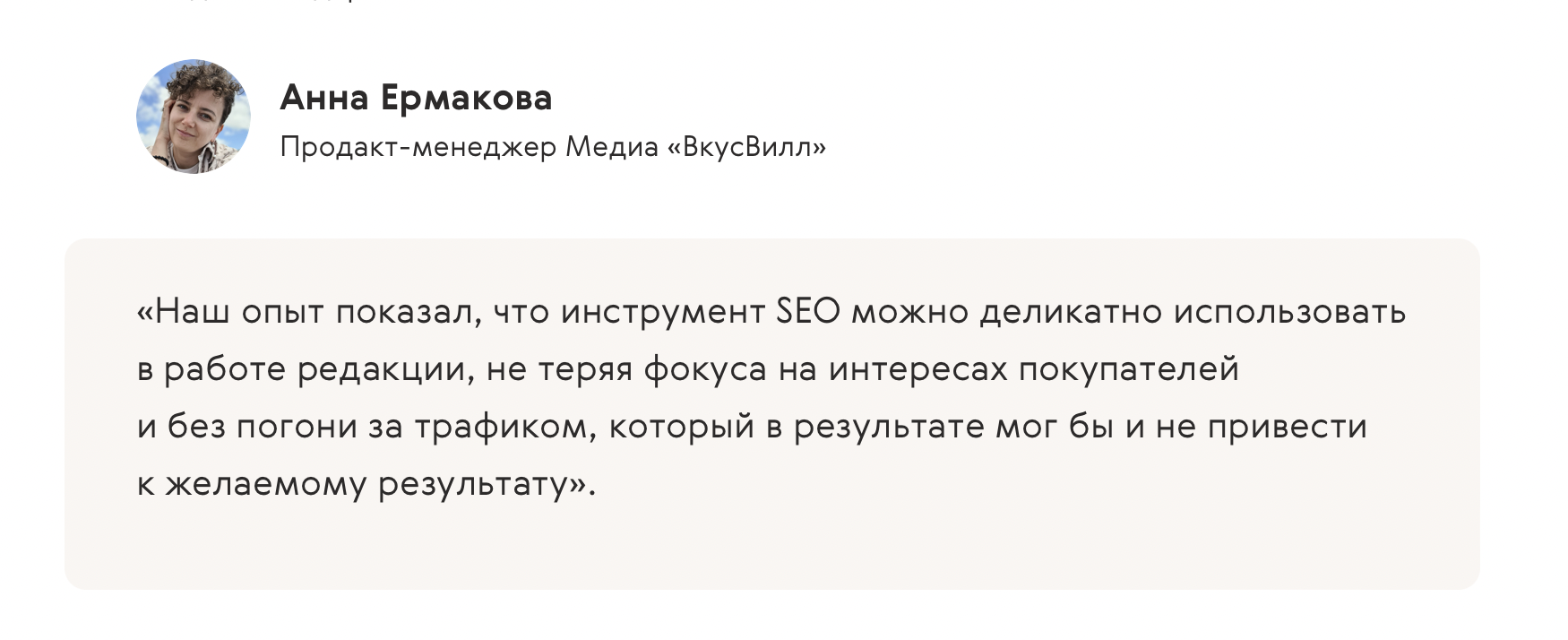Click the word "редакции" in the quote
Screen dimensions: 1568x640
[x=387, y=370]
